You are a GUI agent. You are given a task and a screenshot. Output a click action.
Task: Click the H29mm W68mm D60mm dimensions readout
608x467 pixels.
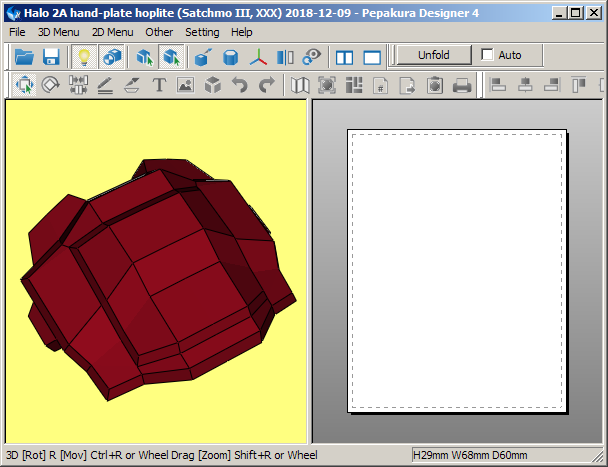click(470, 455)
